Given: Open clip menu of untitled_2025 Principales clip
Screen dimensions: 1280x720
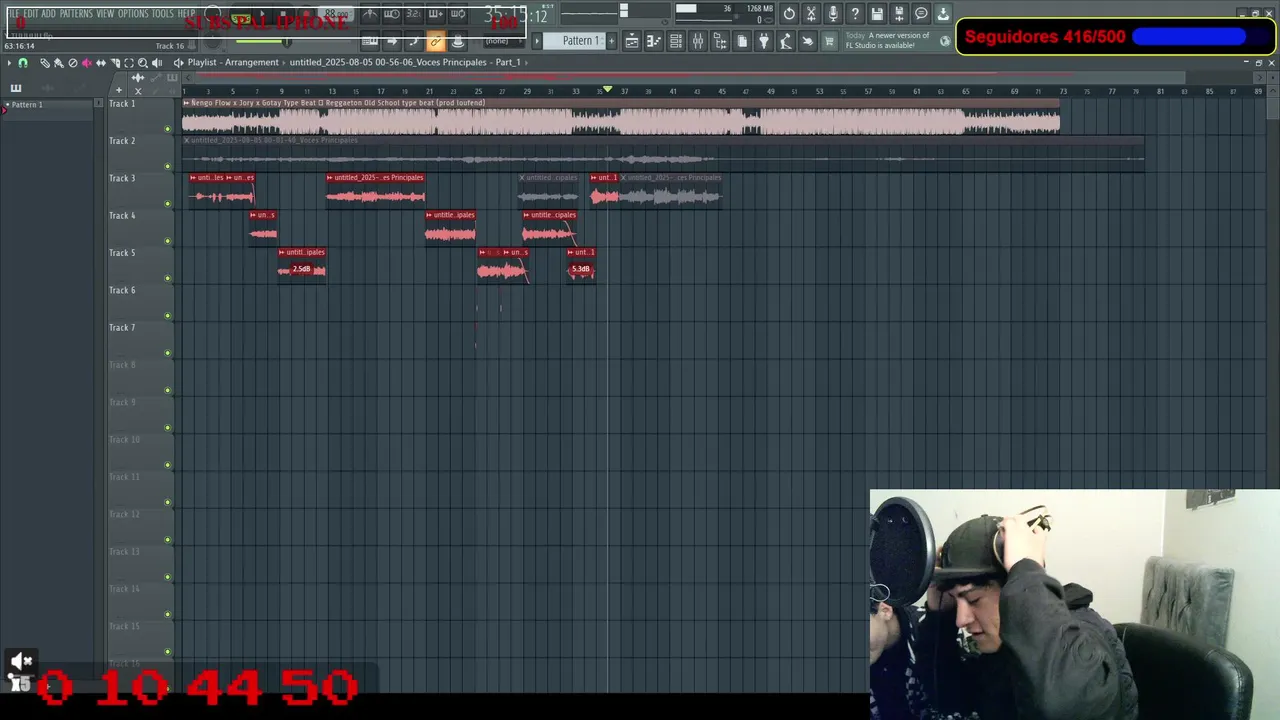Looking at the screenshot, I should click(x=330, y=178).
